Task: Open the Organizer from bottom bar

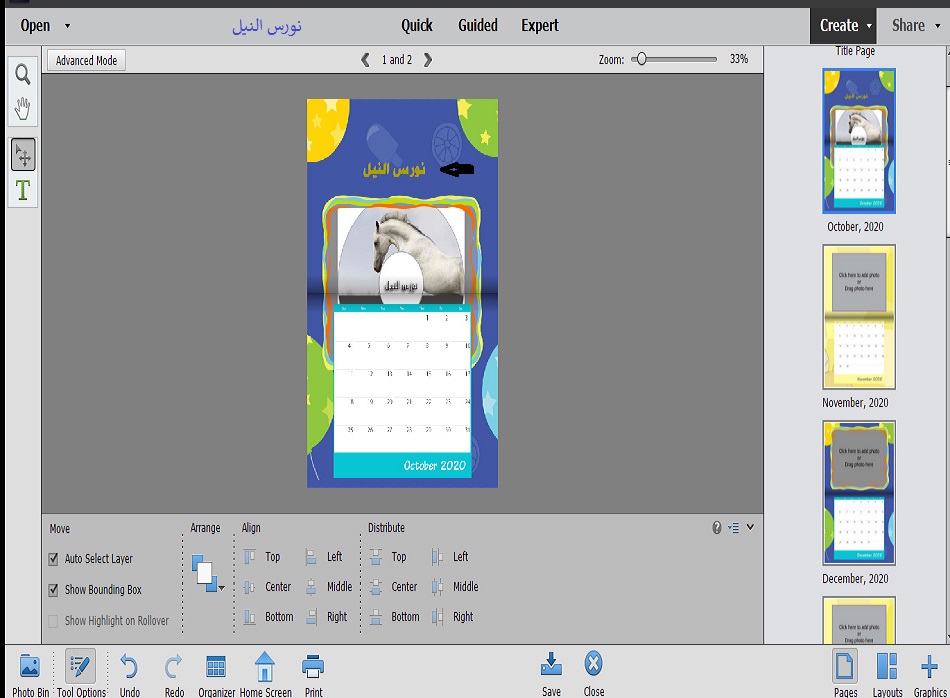Action: [215, 667]
